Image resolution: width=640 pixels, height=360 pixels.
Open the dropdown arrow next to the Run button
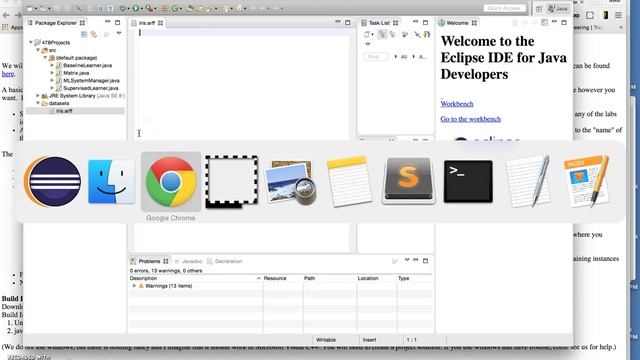coord(142,8)
